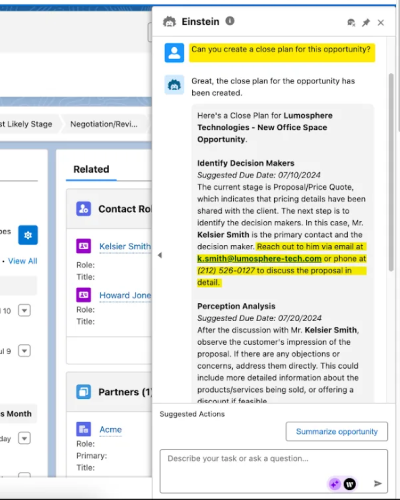The height and width of the screenshot is (500, 400).
Task: Select the Negotiation/Review stage in path
Action: click(x=104, y=124)
